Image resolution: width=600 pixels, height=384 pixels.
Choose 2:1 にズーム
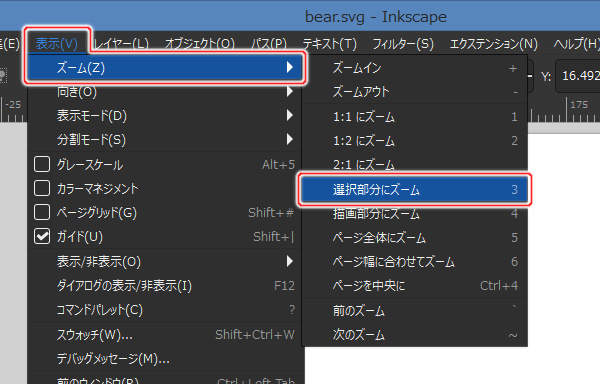(x=415, y=164)
